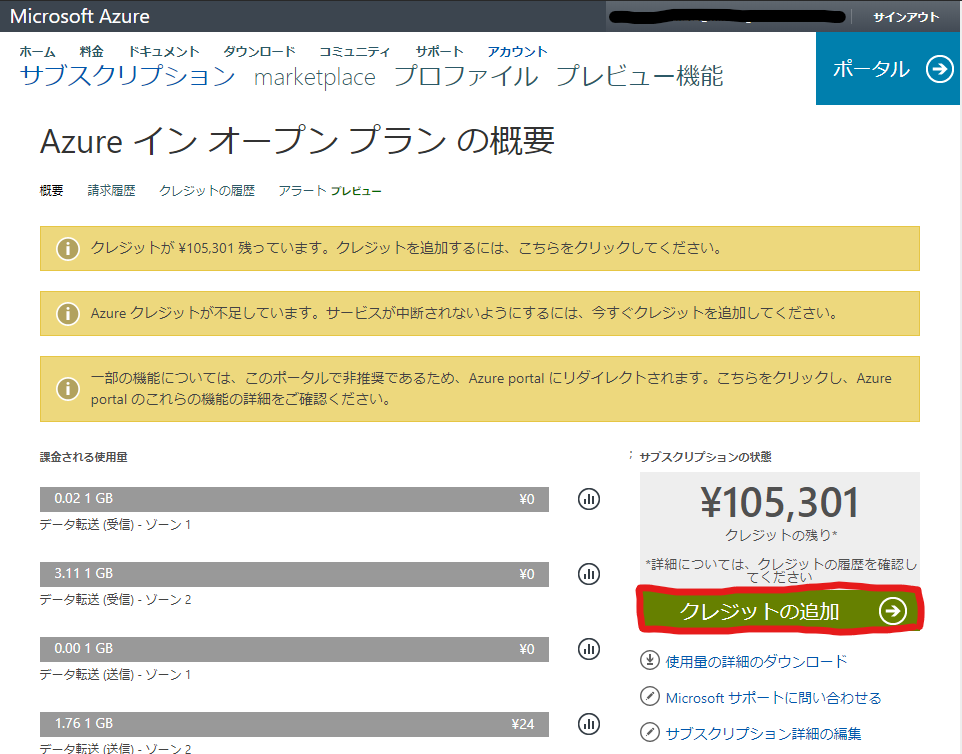Click Microsoft サポートに問い合わせる link
The height and width of the screenshot is (754, 962).
[773, 698]
